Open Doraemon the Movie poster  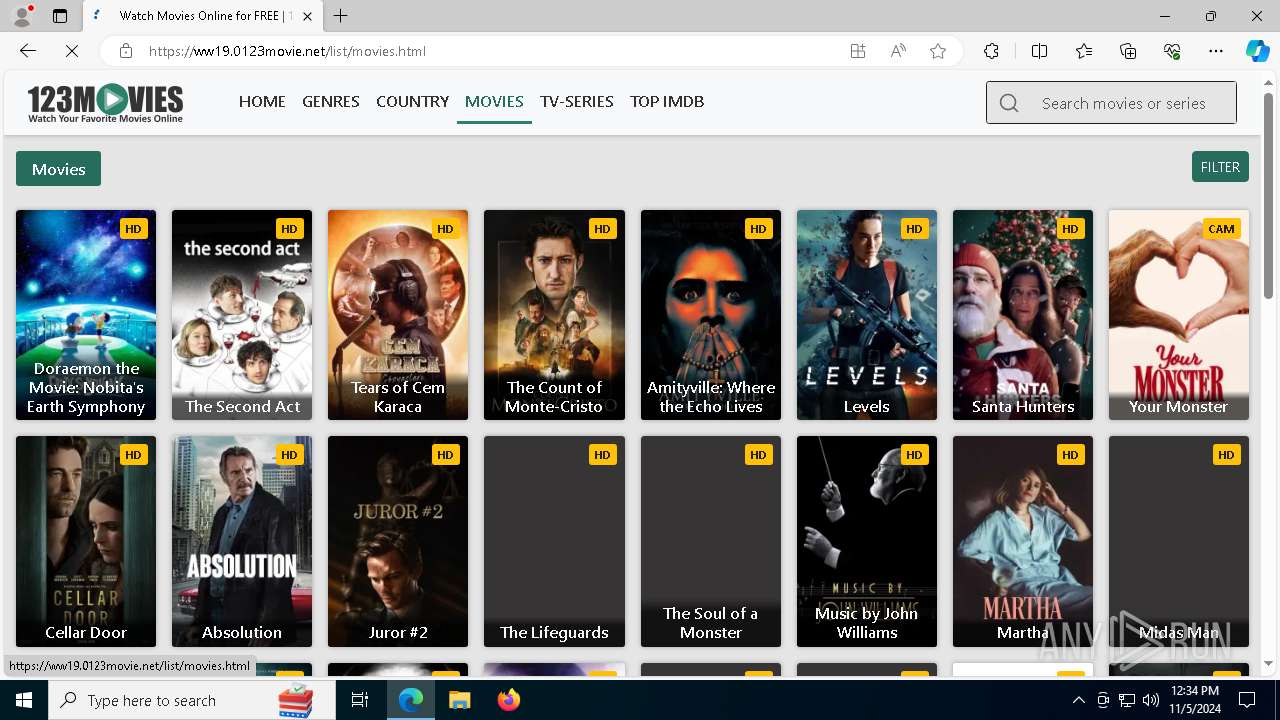pos(86,315)
